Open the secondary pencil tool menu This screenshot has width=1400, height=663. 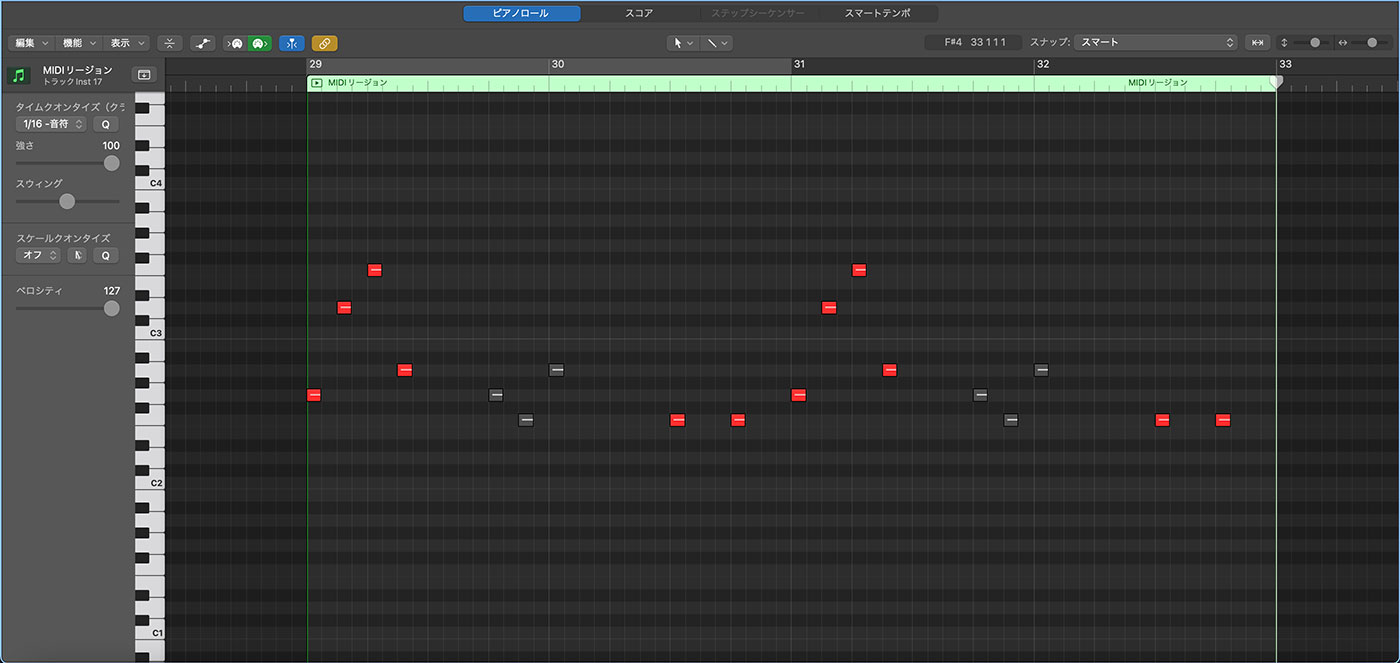[x=716, y=43]
